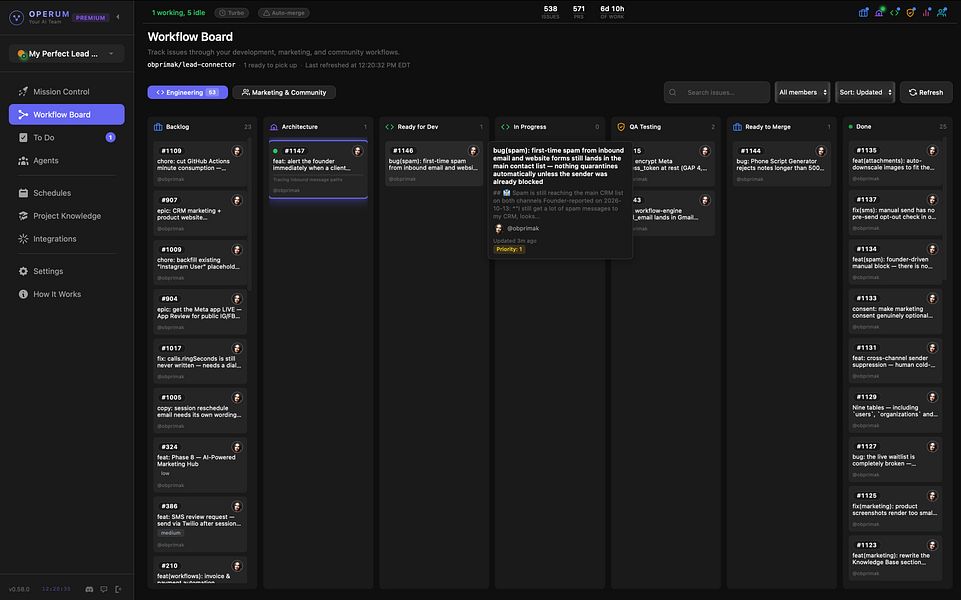Open Project Knowledge in the sidebar
Image resolution: width=961 pixels, height=600 pixels.
pyautogui.click(x=67, y=216)
